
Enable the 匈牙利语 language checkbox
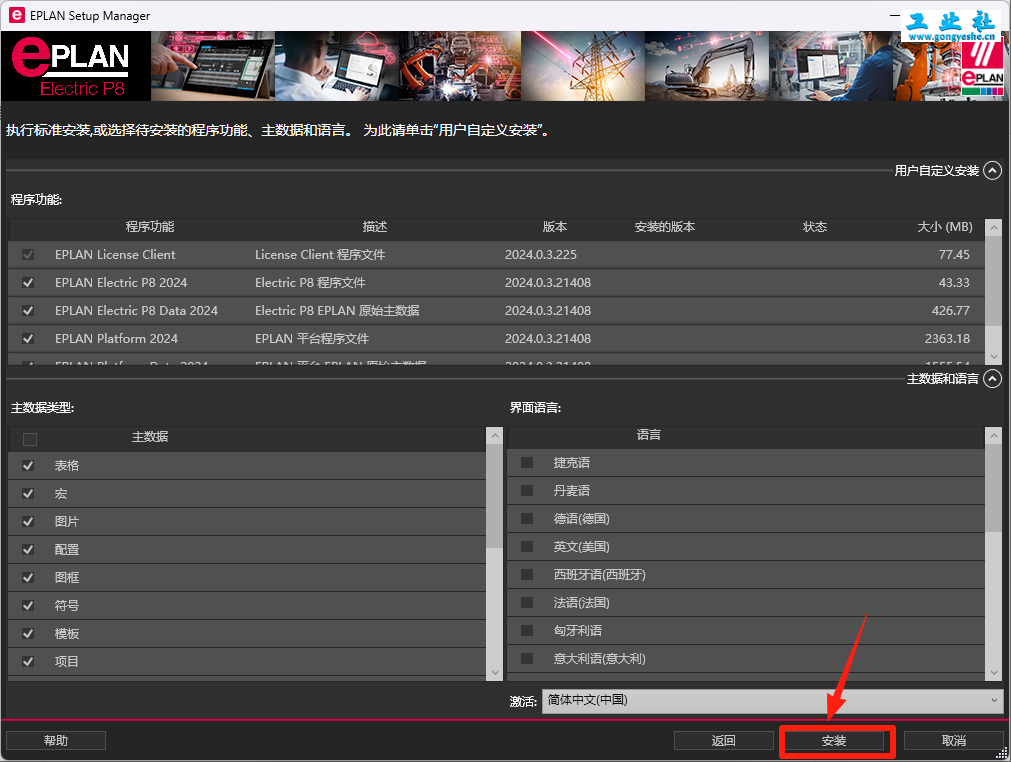(x=527, y=630)
